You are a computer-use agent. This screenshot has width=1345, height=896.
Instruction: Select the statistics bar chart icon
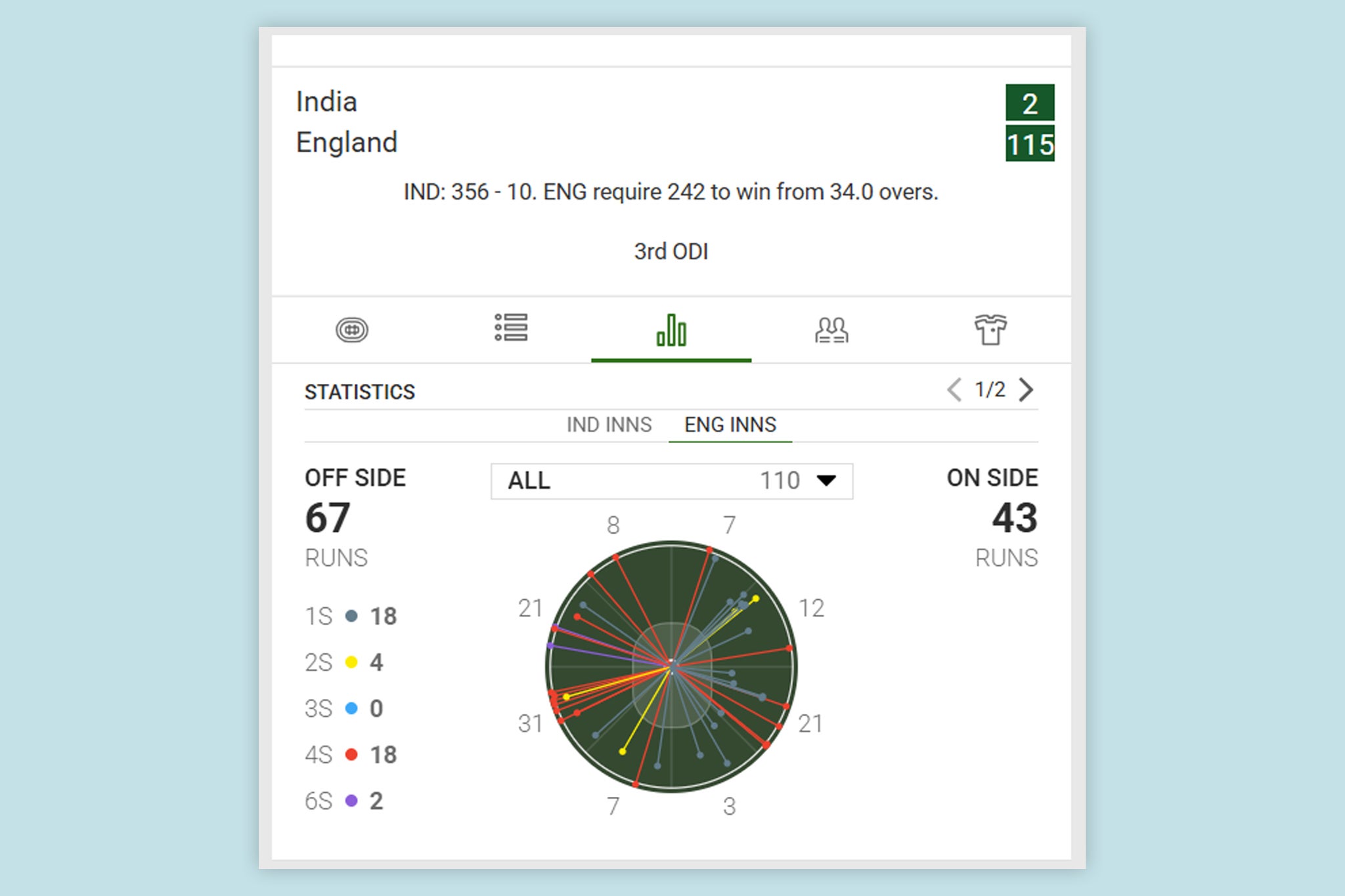point(671,330)
